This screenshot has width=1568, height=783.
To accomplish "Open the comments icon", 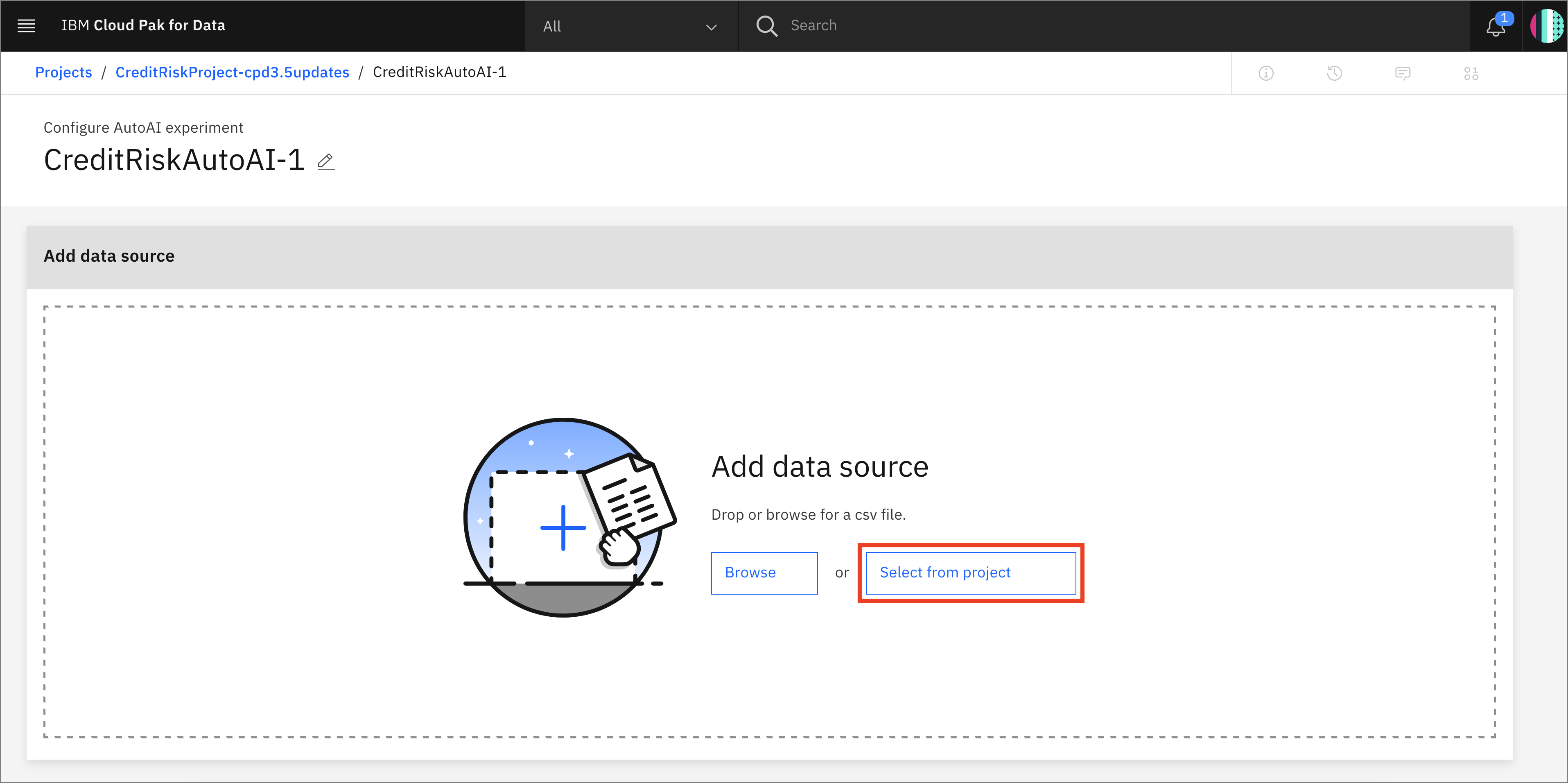I will (x=1403, y=74).
